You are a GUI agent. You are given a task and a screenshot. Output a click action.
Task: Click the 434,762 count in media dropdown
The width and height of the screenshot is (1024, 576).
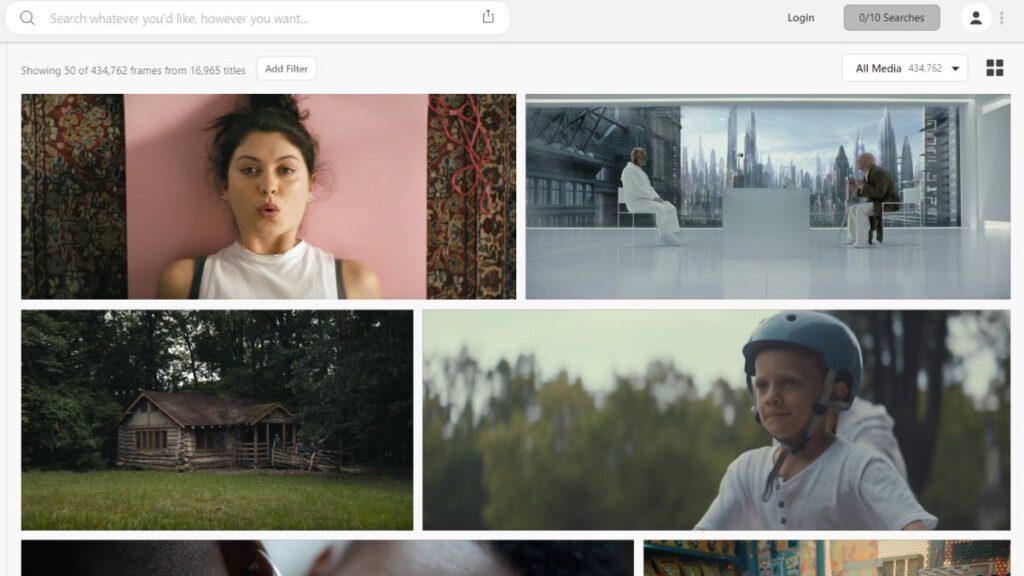[924, 69]
